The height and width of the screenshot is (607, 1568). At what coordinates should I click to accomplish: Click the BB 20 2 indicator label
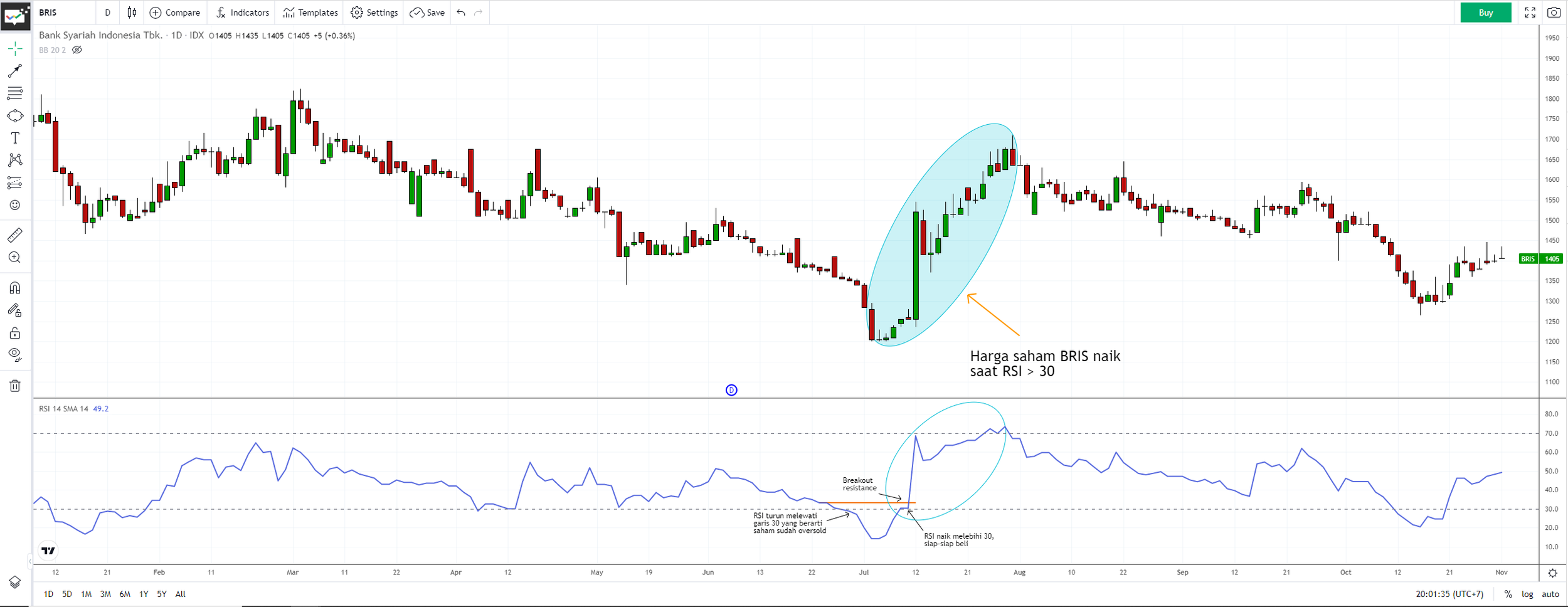(52, 50)
